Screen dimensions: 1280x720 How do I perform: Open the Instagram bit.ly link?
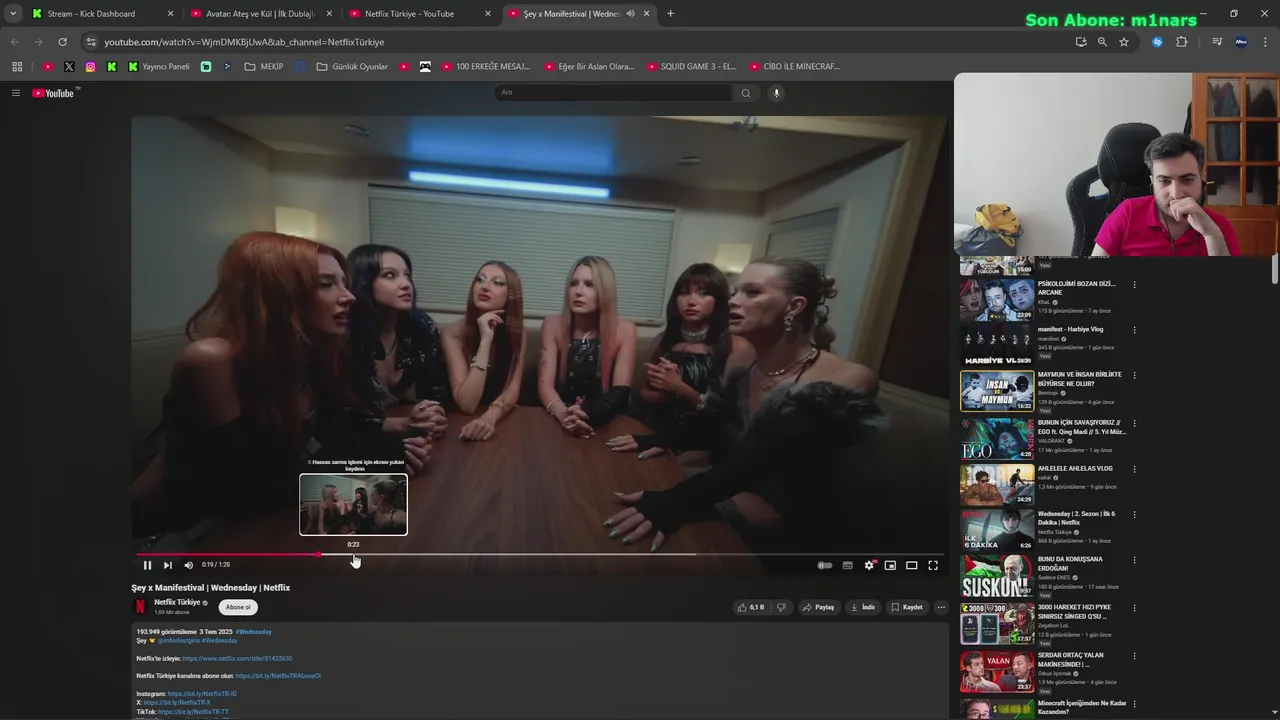(x=202, y=693)
